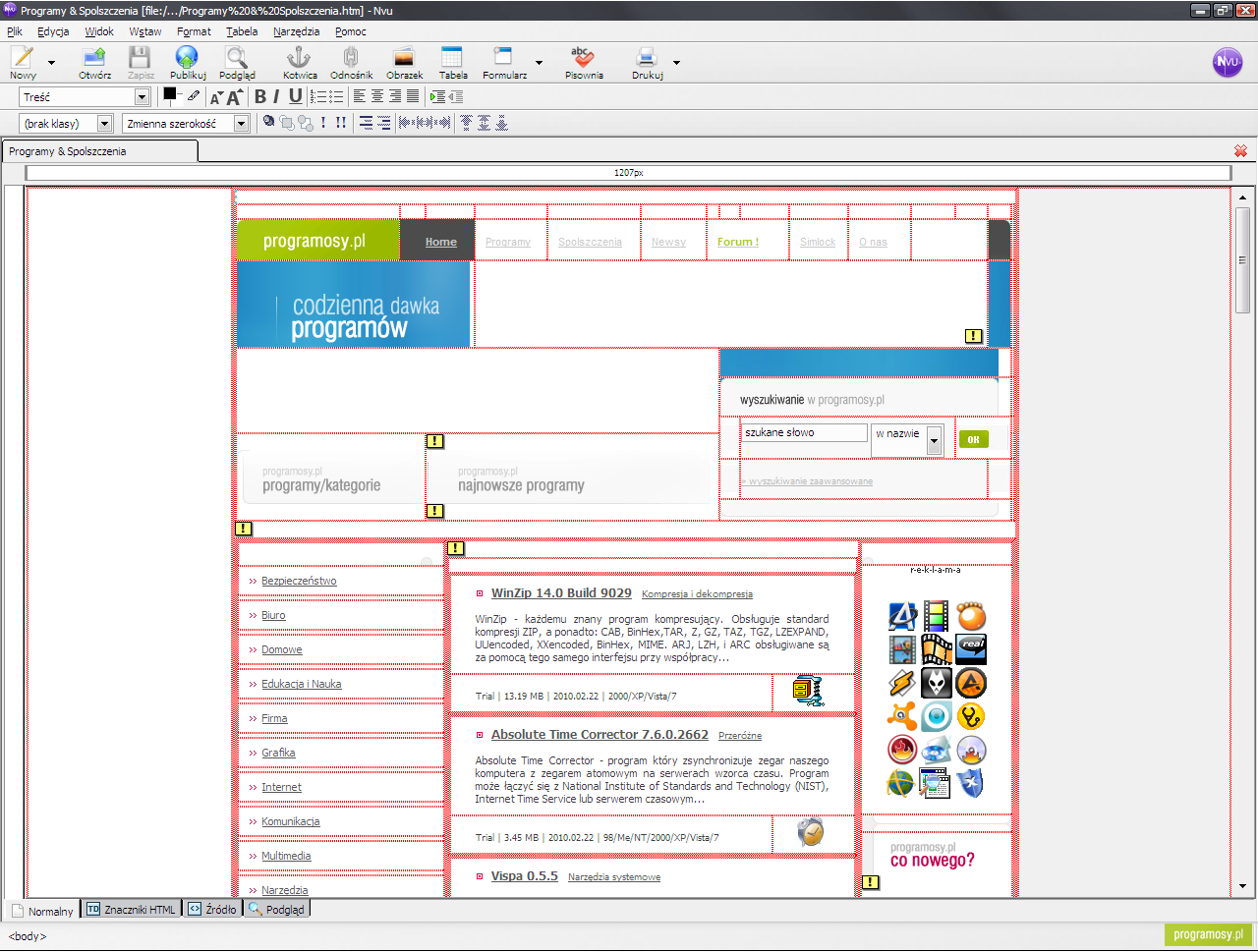Click the double exclamation strong emphasis icon

coord(340,123)
